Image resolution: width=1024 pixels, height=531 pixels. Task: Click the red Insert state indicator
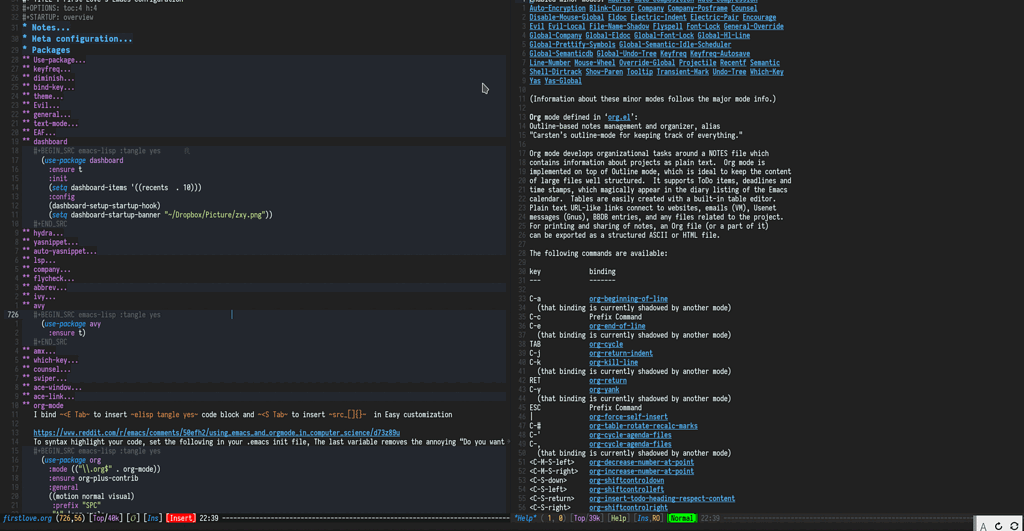(x=181, y=518)
